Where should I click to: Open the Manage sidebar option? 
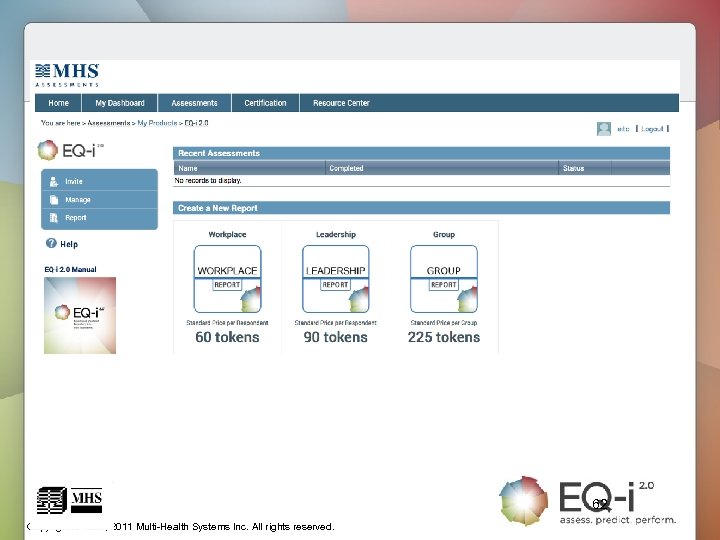(99, 200)
